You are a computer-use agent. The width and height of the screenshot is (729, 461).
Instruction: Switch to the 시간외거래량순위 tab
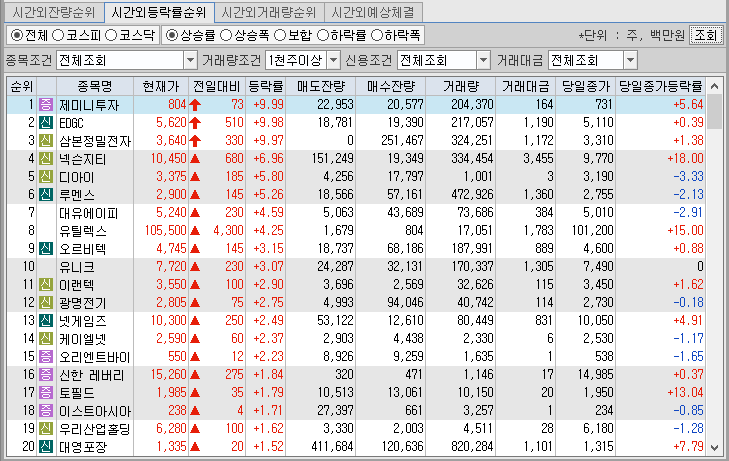(269, 12)
